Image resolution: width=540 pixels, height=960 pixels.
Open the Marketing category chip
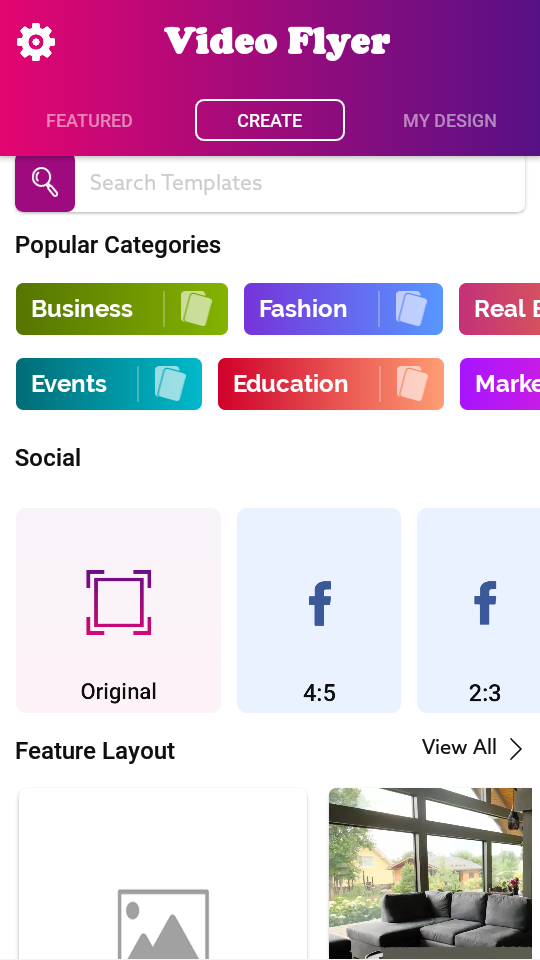pyautogui.click(x=500, y=384)
